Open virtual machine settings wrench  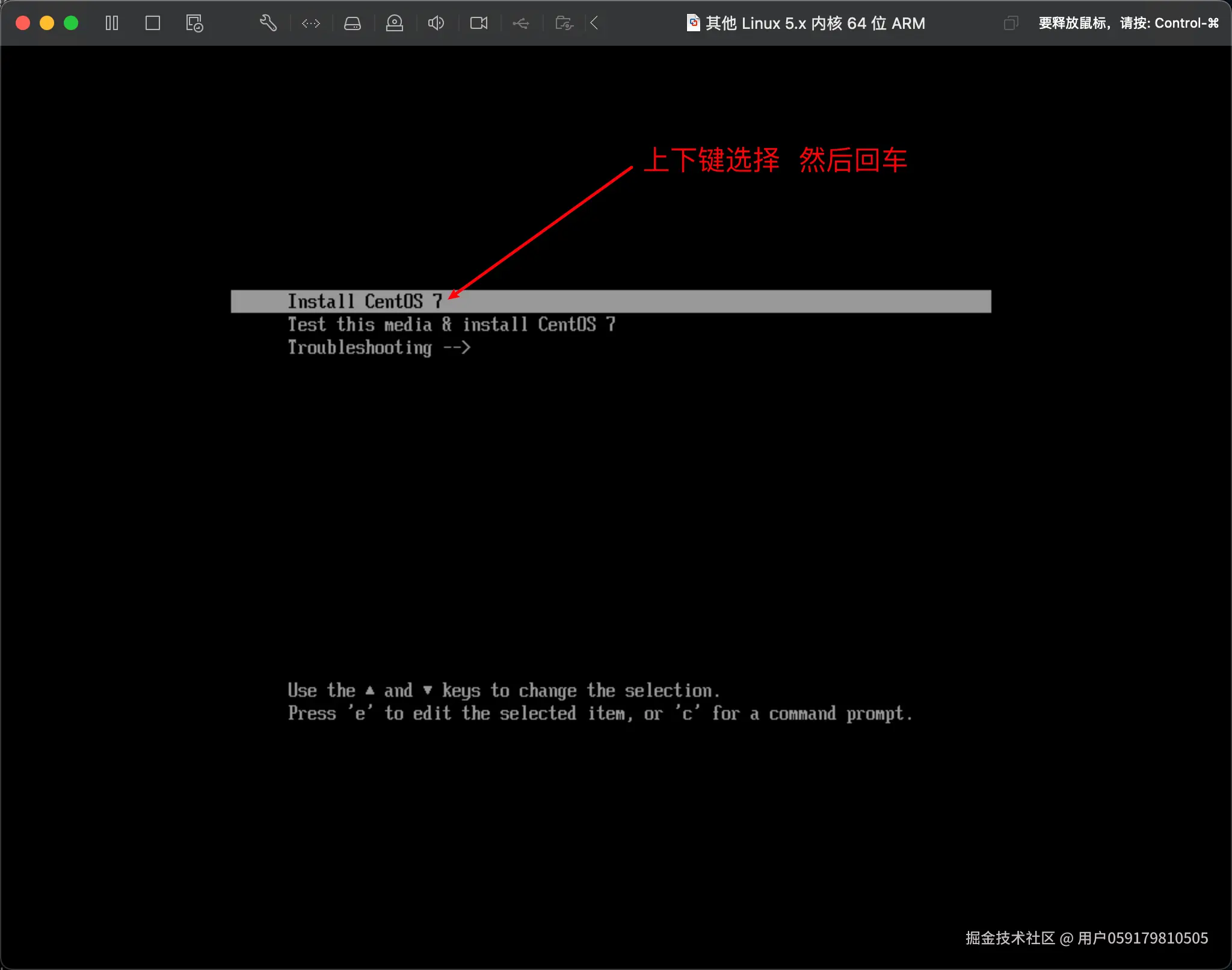click(268, 23)
